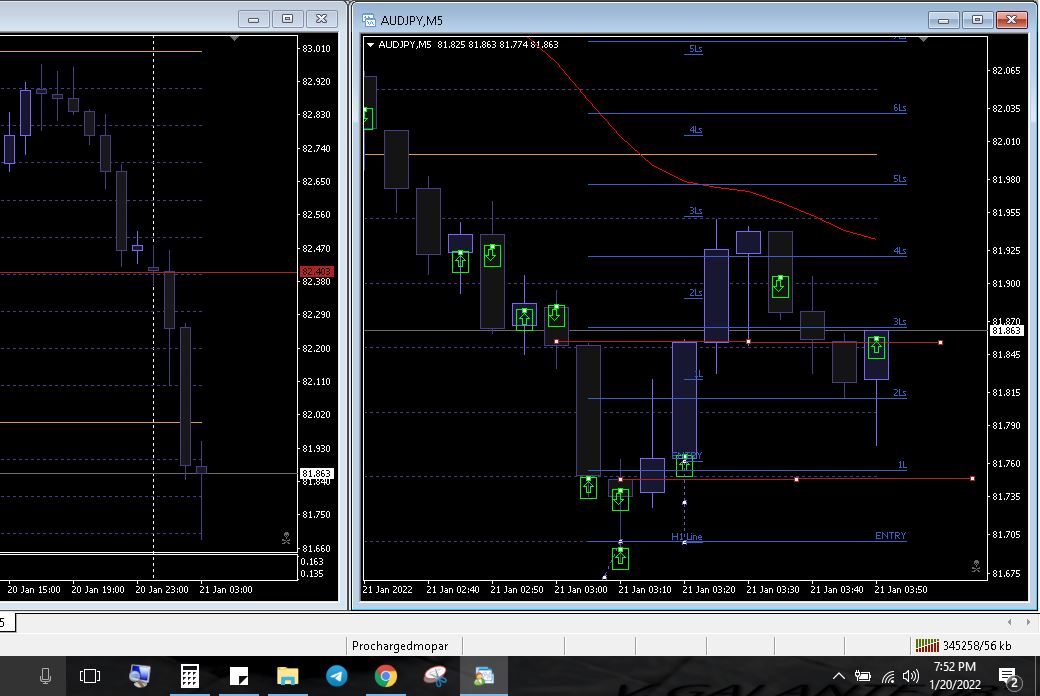Click the ENTRY level label on the chart
1040x696 pixels.
click(x=890, y=536)
